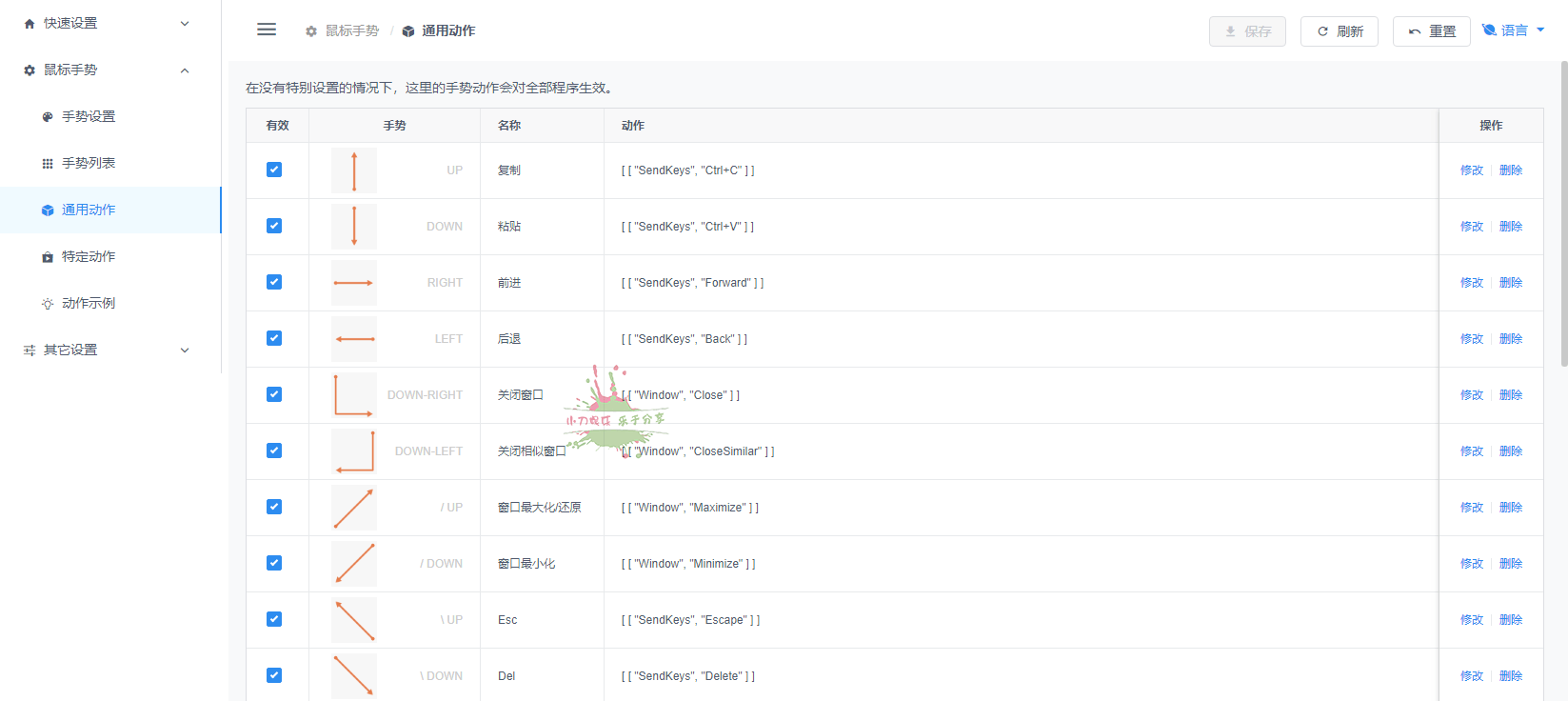Click the 刷新 refresh button
Image resolution: width=1568 pixels, height=701 pixels.
pyautogui.click(x=1340, y=31)
